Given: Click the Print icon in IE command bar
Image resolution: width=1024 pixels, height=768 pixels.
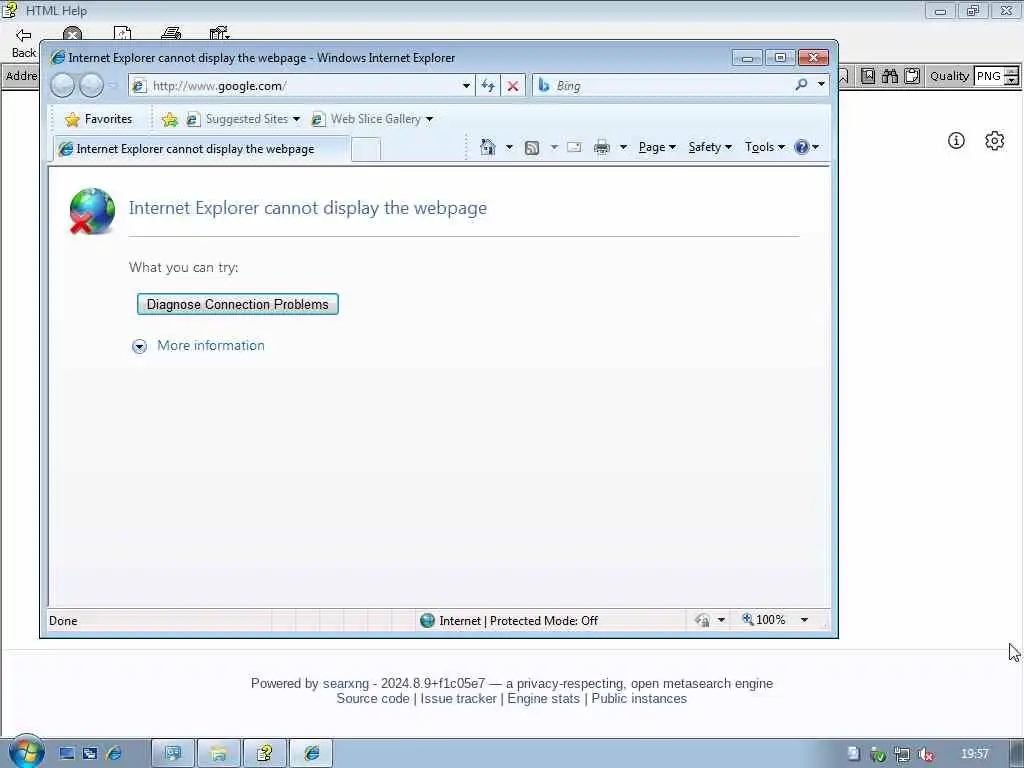Looking at the screenshot, I should tap(601, 148).
